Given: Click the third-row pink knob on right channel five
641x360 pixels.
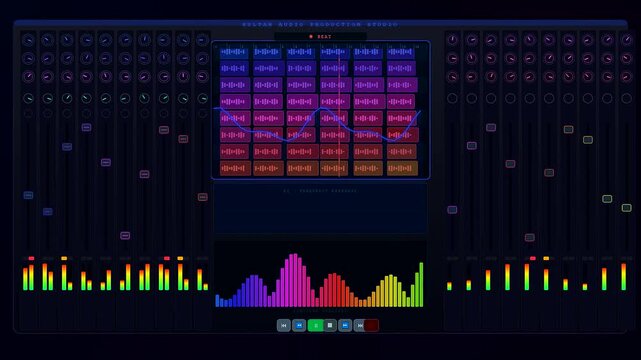Looking at the screenshot, I should (x=530, y=76).
